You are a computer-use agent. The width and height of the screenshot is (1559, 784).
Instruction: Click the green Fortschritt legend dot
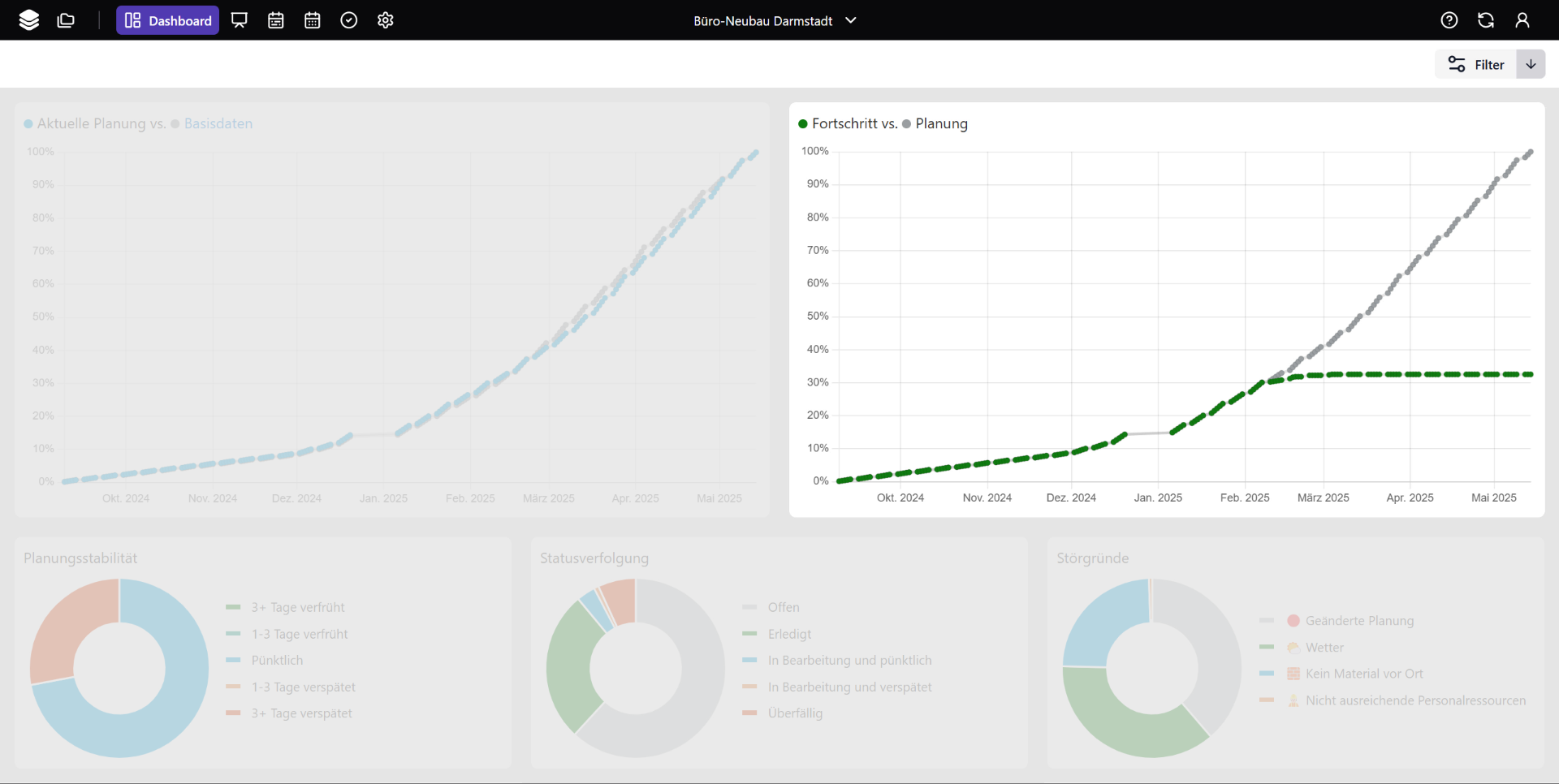point(803,124)
